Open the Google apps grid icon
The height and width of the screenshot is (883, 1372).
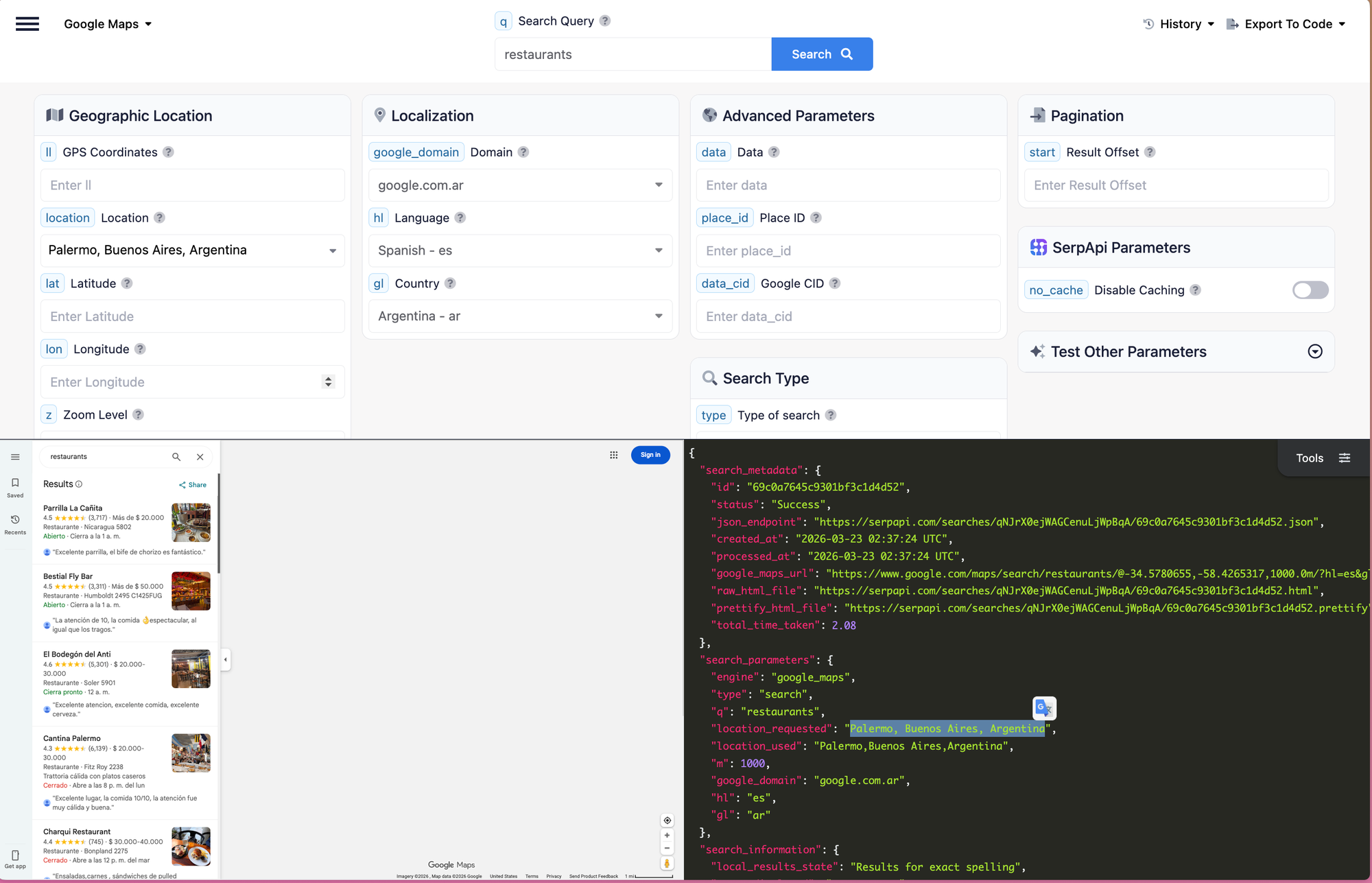click(614, 455)
